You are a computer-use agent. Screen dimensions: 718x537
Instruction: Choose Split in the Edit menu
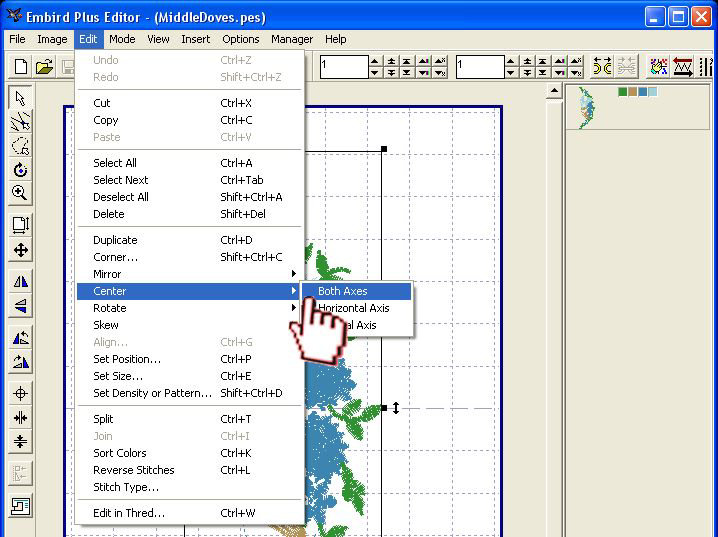[190, 419]
